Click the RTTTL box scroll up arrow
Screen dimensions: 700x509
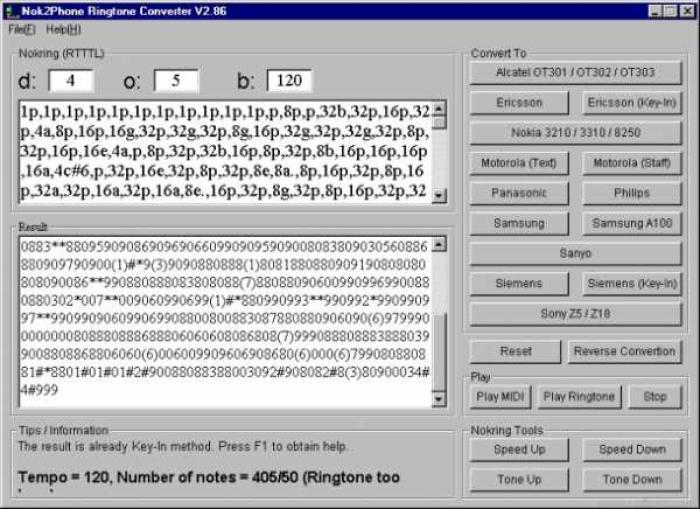click(439, 108)
